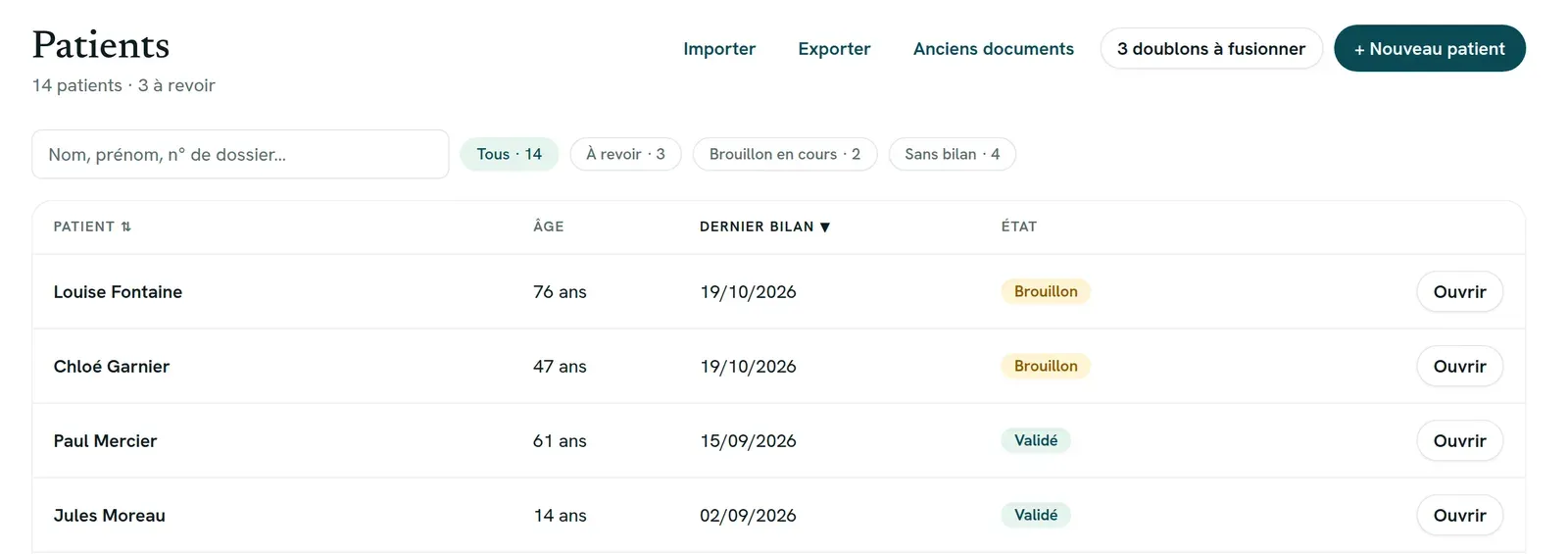The height and width of the screenshot is (554, 1568).
Task: Apply the Sans bilan · 4 filter
Action: (x=953, y=154)
